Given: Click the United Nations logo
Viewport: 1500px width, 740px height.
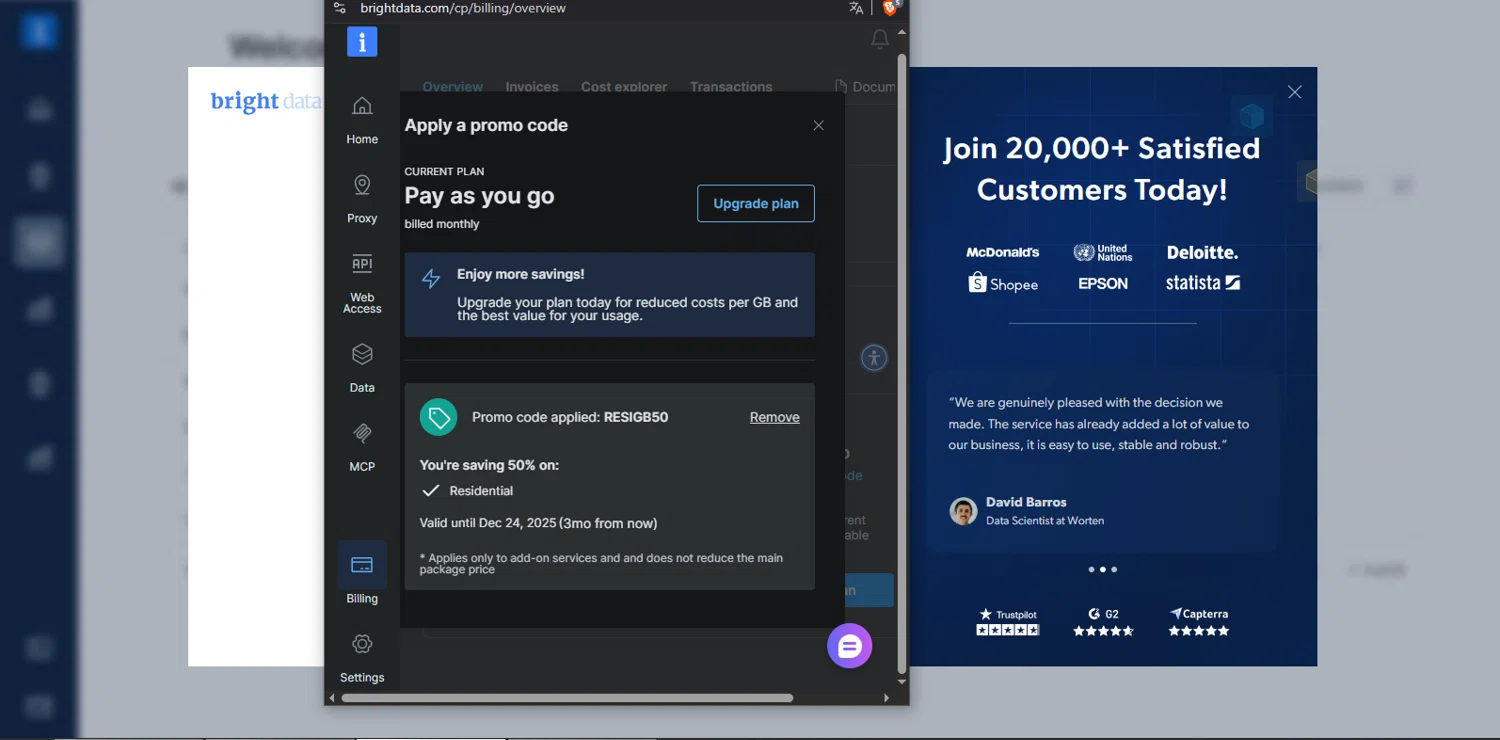Looking at the screenshot, I should coord(1103,253).
